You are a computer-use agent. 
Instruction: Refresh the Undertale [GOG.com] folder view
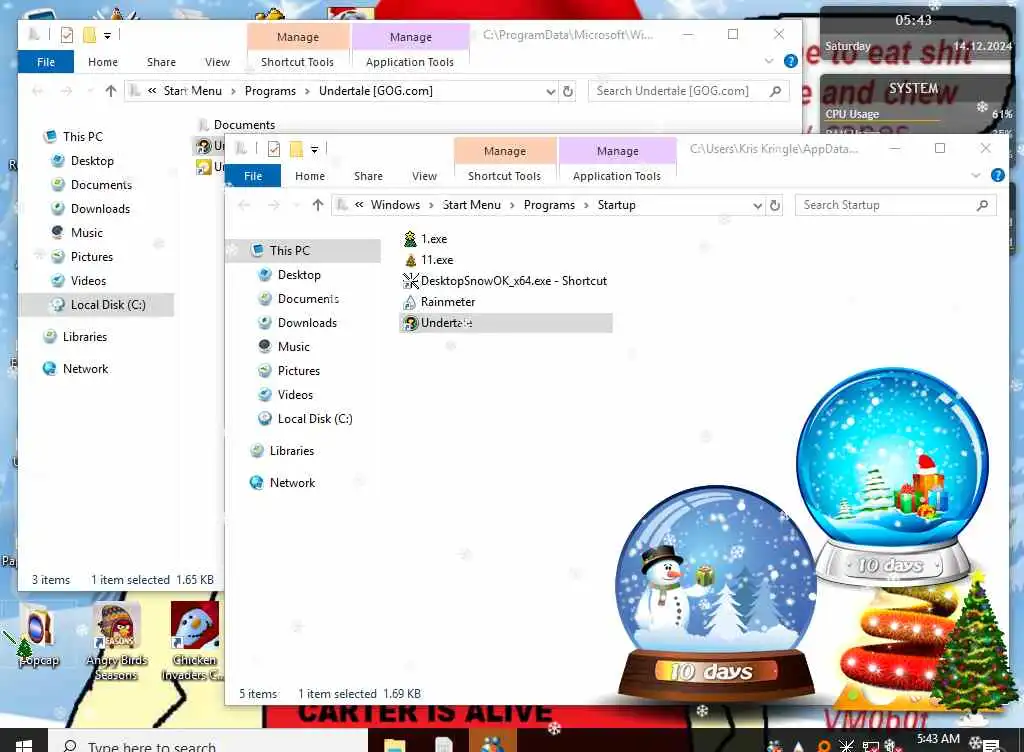(x=568, y=91)
